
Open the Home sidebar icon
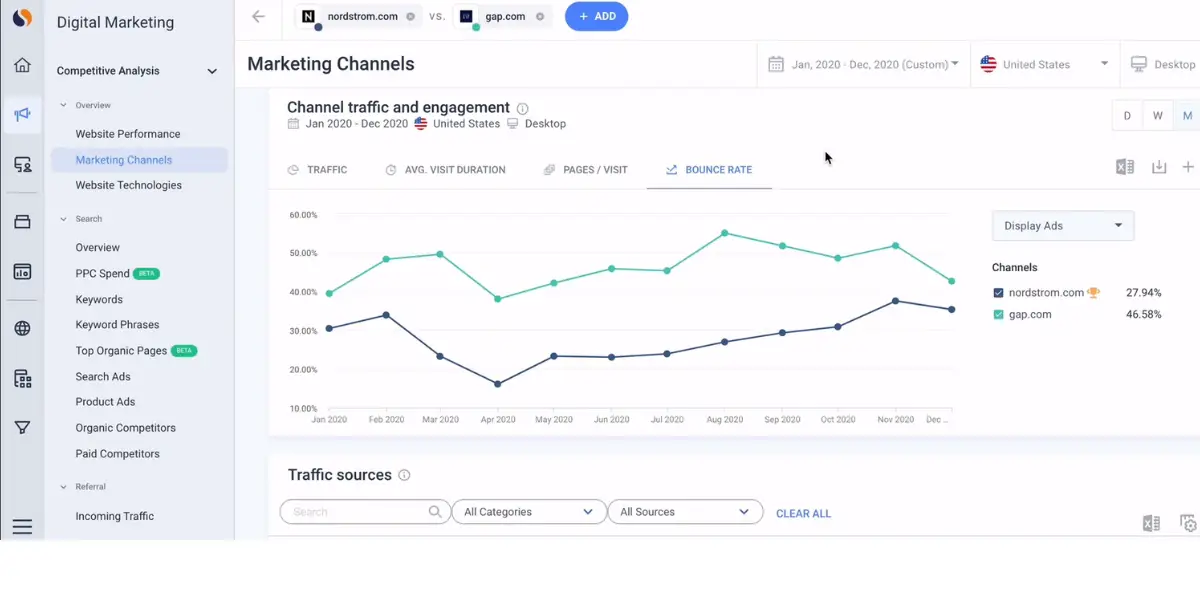22,66
